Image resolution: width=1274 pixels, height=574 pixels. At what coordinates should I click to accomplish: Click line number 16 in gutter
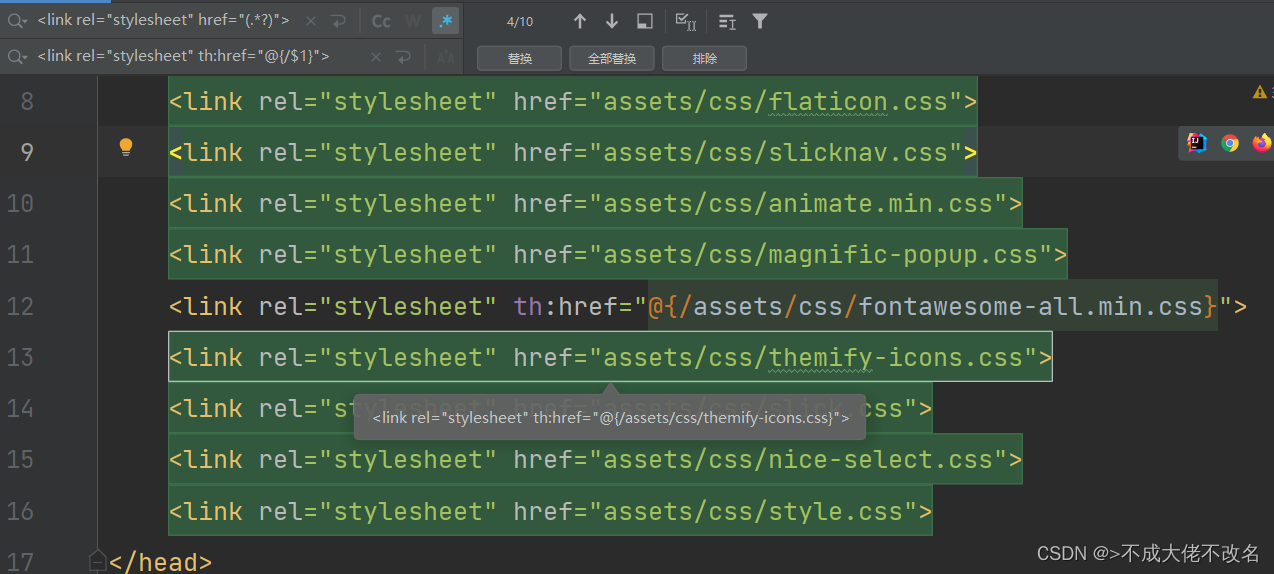[x=20, y=511]
